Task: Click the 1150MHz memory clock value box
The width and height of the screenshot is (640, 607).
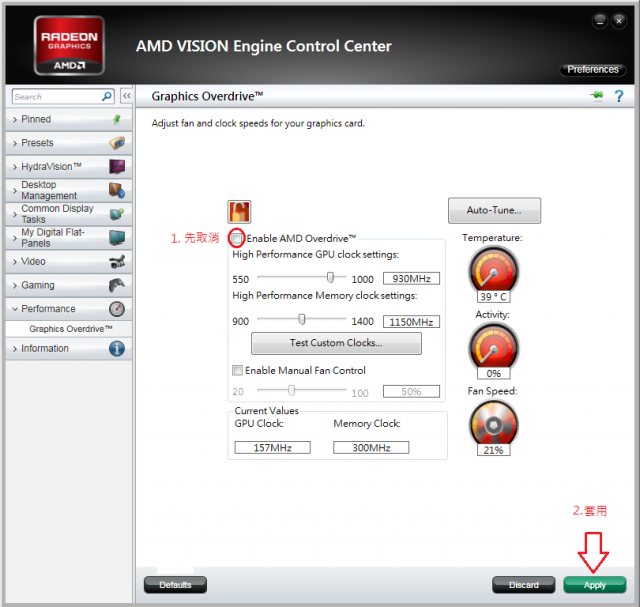Action: point(411,322)
